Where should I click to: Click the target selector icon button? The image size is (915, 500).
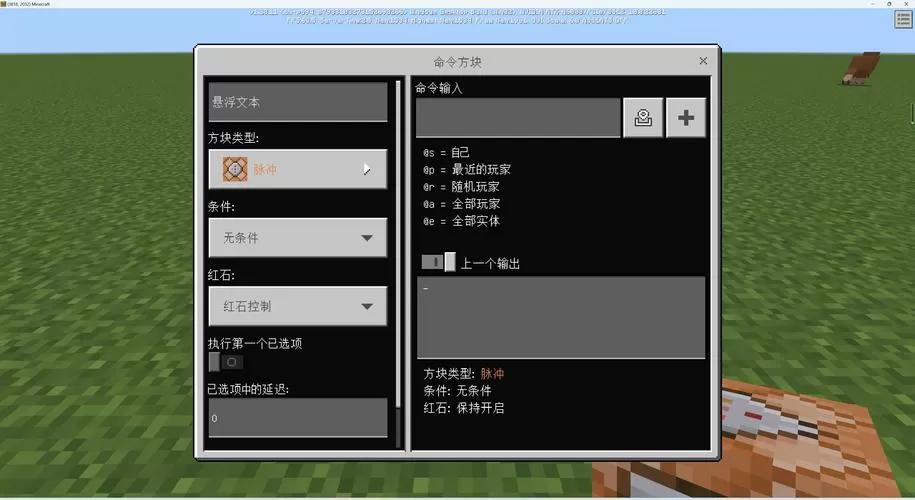pyautogui.click(x=643, y=118)
